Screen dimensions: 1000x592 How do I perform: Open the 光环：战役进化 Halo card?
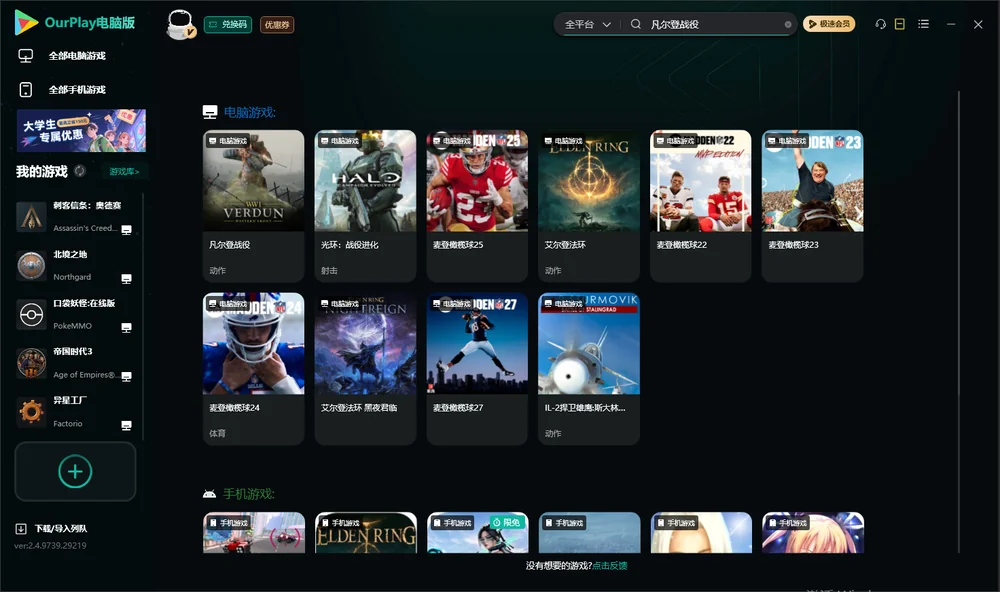tap(365, 205)
